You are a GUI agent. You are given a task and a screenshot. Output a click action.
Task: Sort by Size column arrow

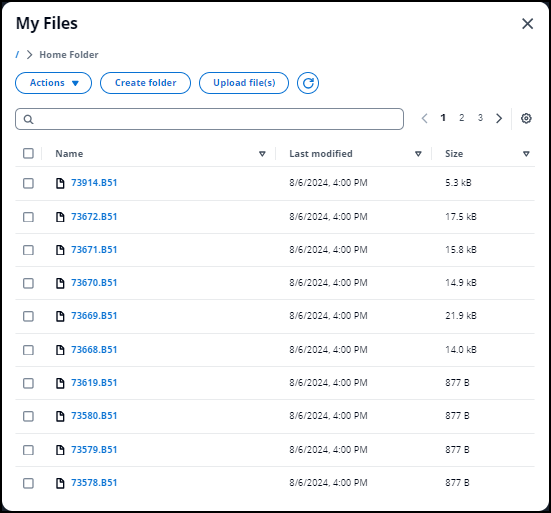click(526, 154)
